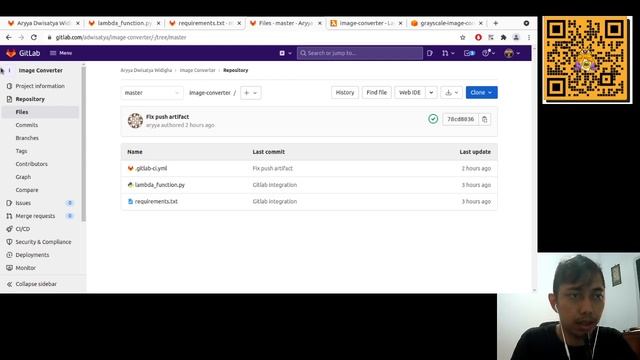Viewport: 640px width, 360px height.
Task: Open the Fix push artifact commit title
Action: (x=167, y=117)
